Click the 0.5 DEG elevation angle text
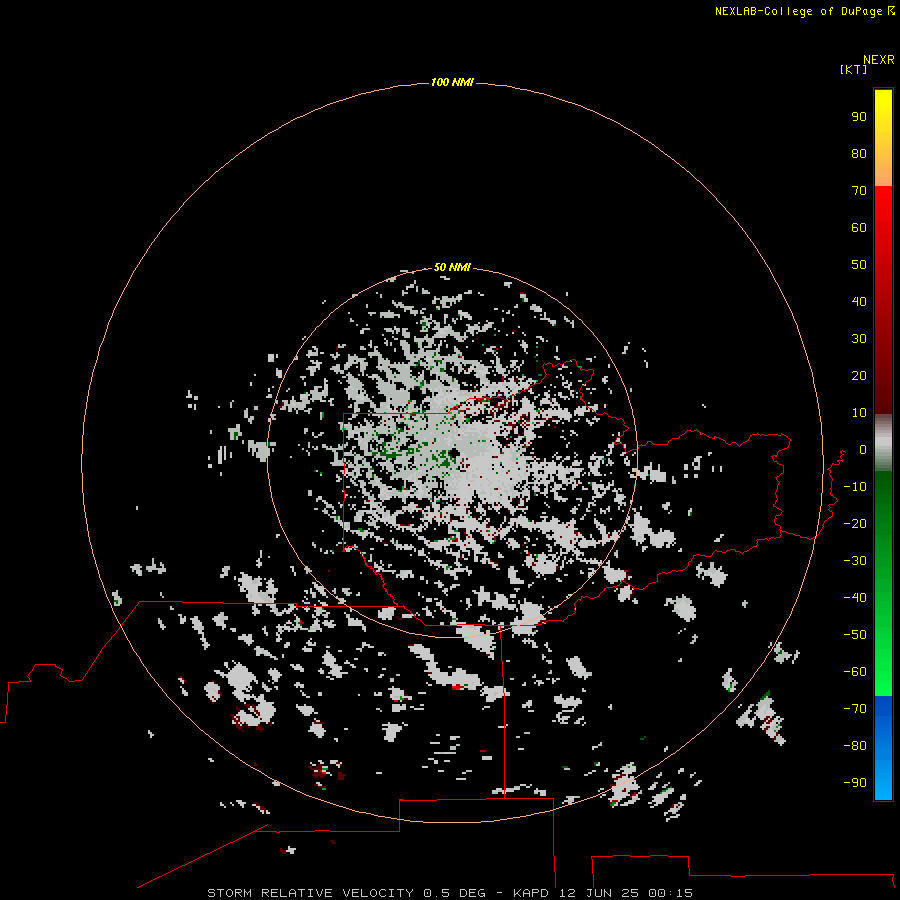This screenshot has width=900, height=900. tap(455, 893)
